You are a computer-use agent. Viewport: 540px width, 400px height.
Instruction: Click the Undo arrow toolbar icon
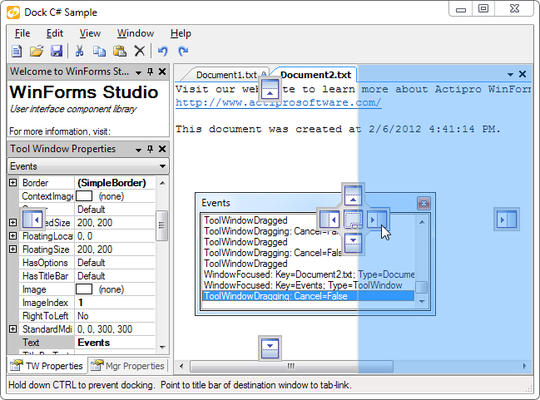pyautogui.click(x=163, y=51)
